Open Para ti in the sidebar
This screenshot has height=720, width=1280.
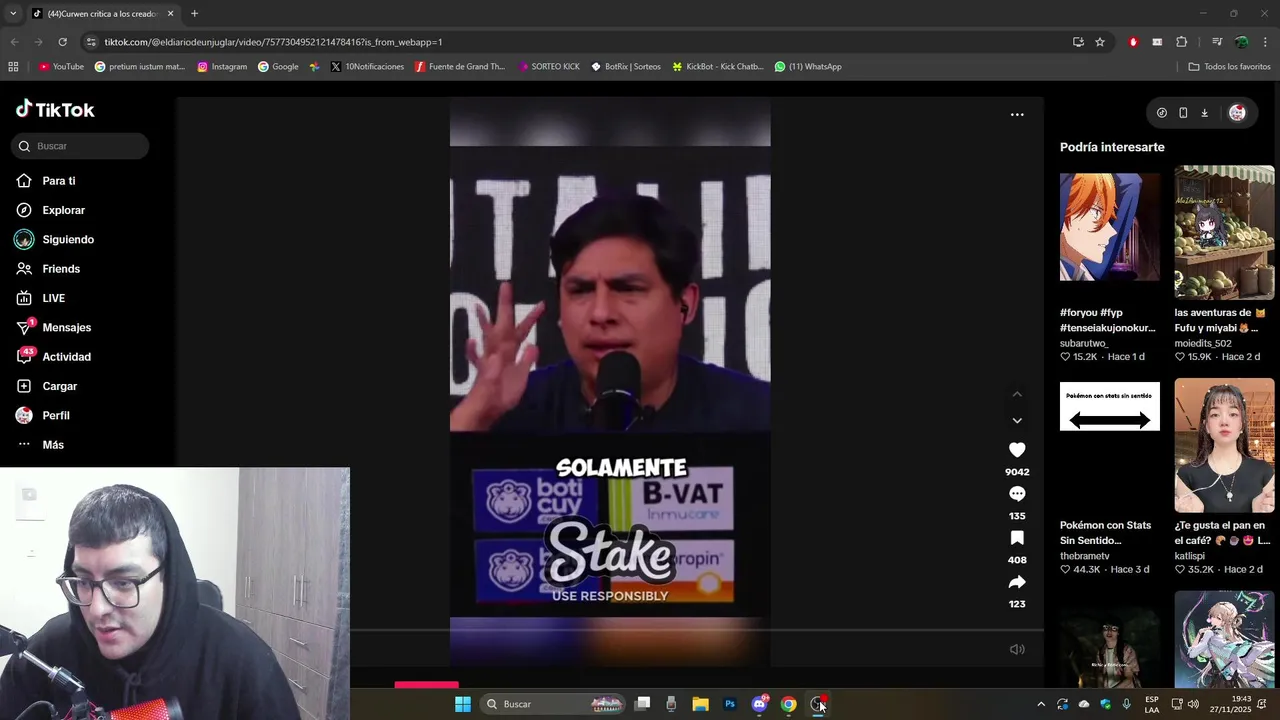click(x=59, y=181)
